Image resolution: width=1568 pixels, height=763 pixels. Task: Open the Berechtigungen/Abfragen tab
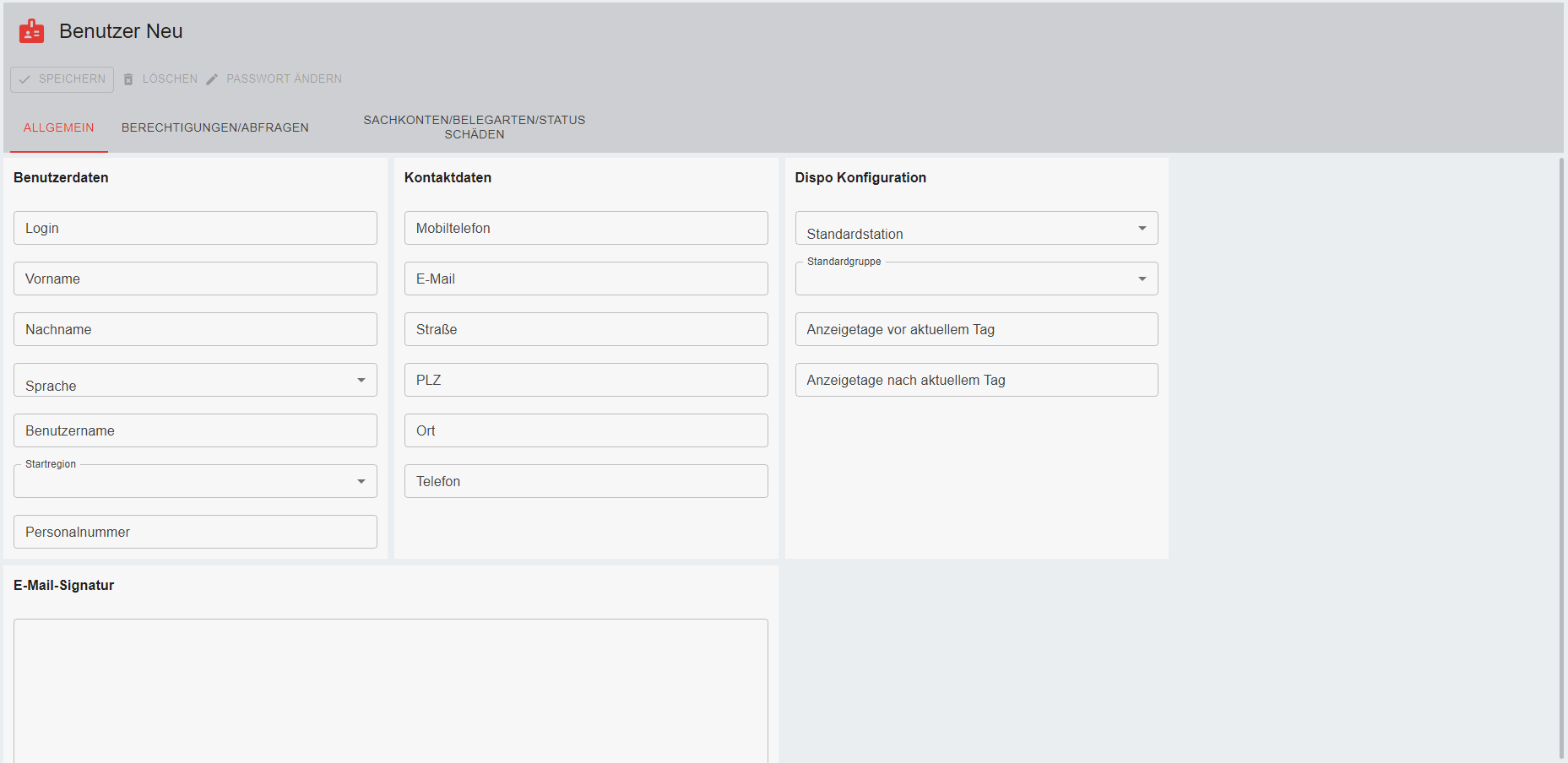click(215, 127)
